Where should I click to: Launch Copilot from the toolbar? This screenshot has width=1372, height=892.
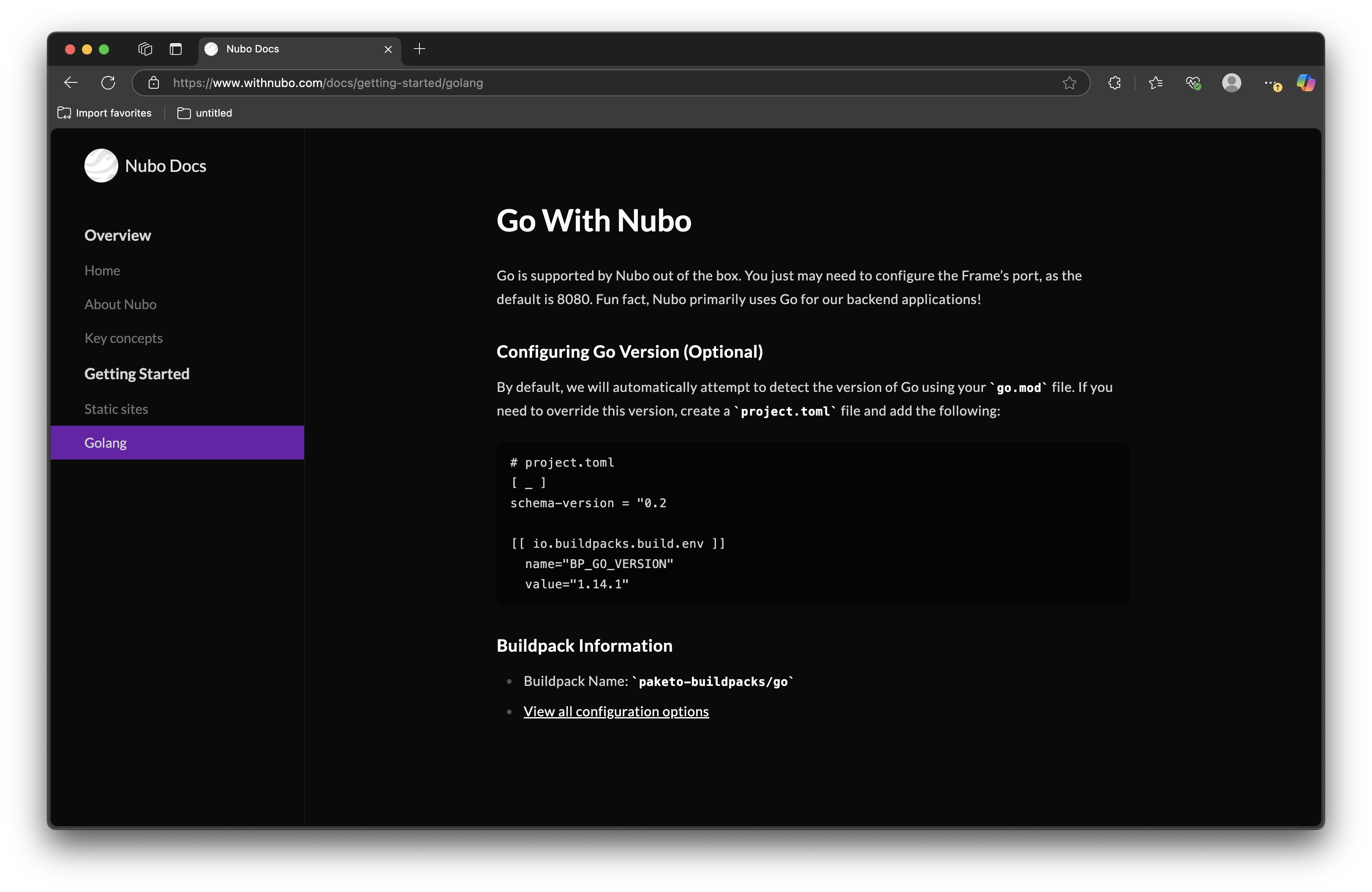[1305, 83]
